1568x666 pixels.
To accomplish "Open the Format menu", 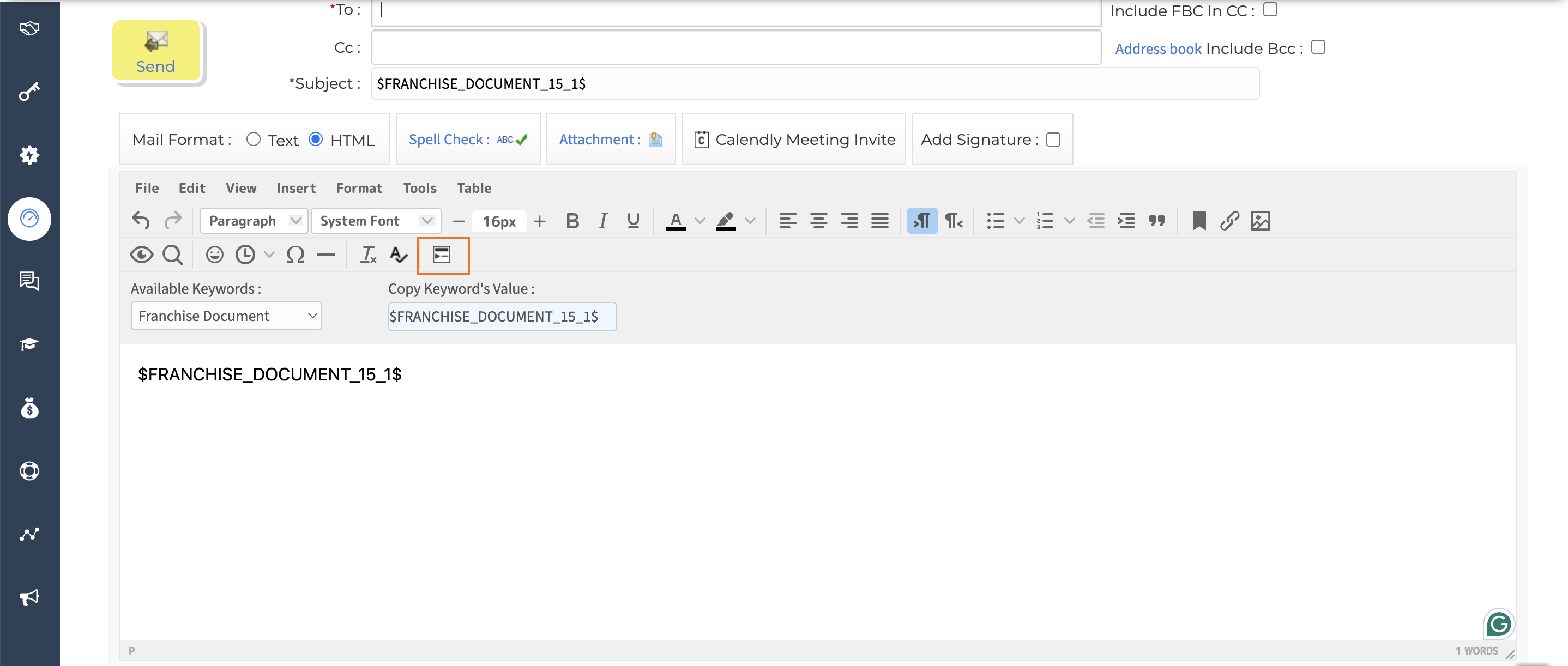I will coord(359,188).
